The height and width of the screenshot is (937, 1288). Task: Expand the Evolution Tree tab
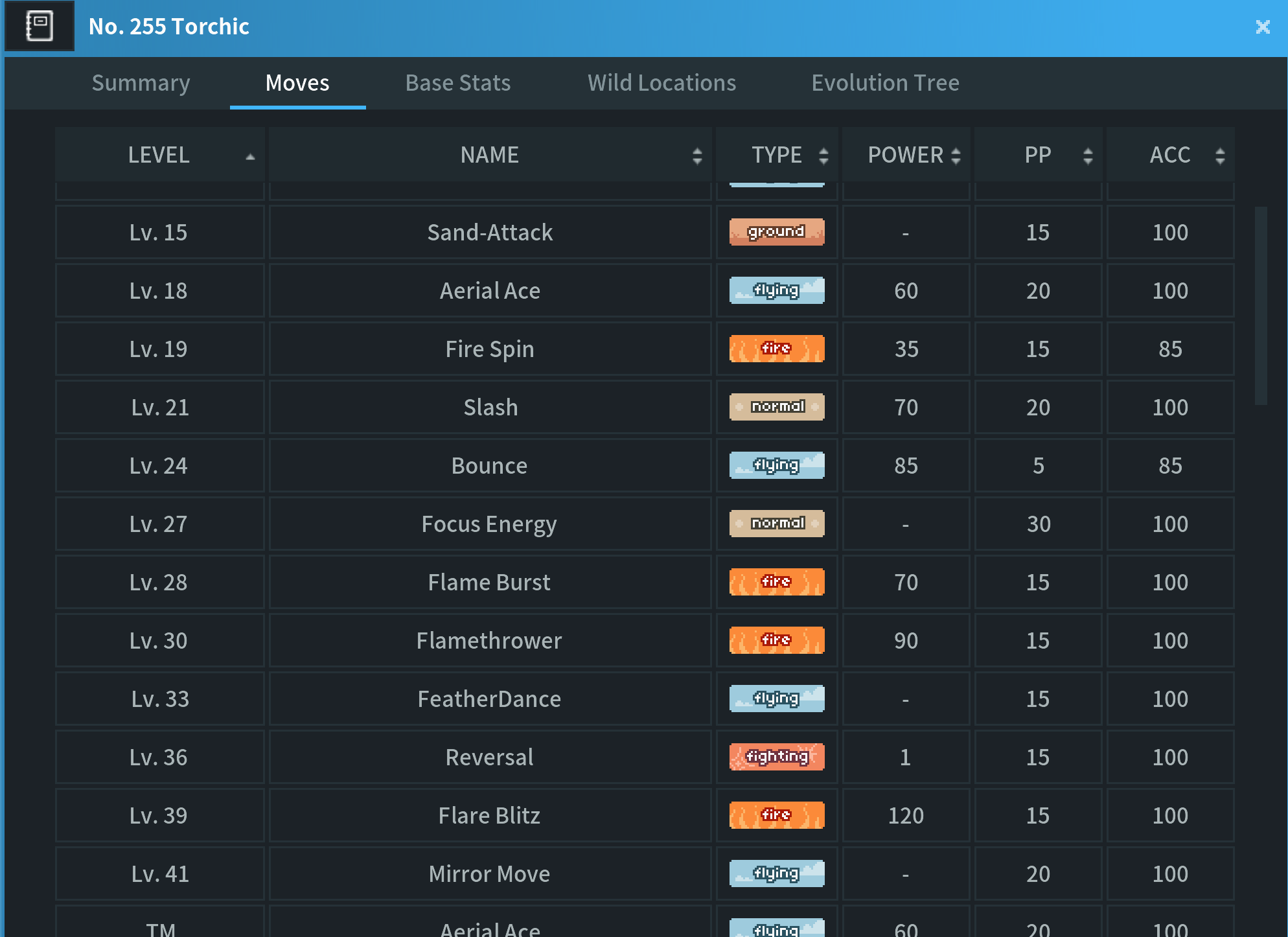click(x=884, y=82)
